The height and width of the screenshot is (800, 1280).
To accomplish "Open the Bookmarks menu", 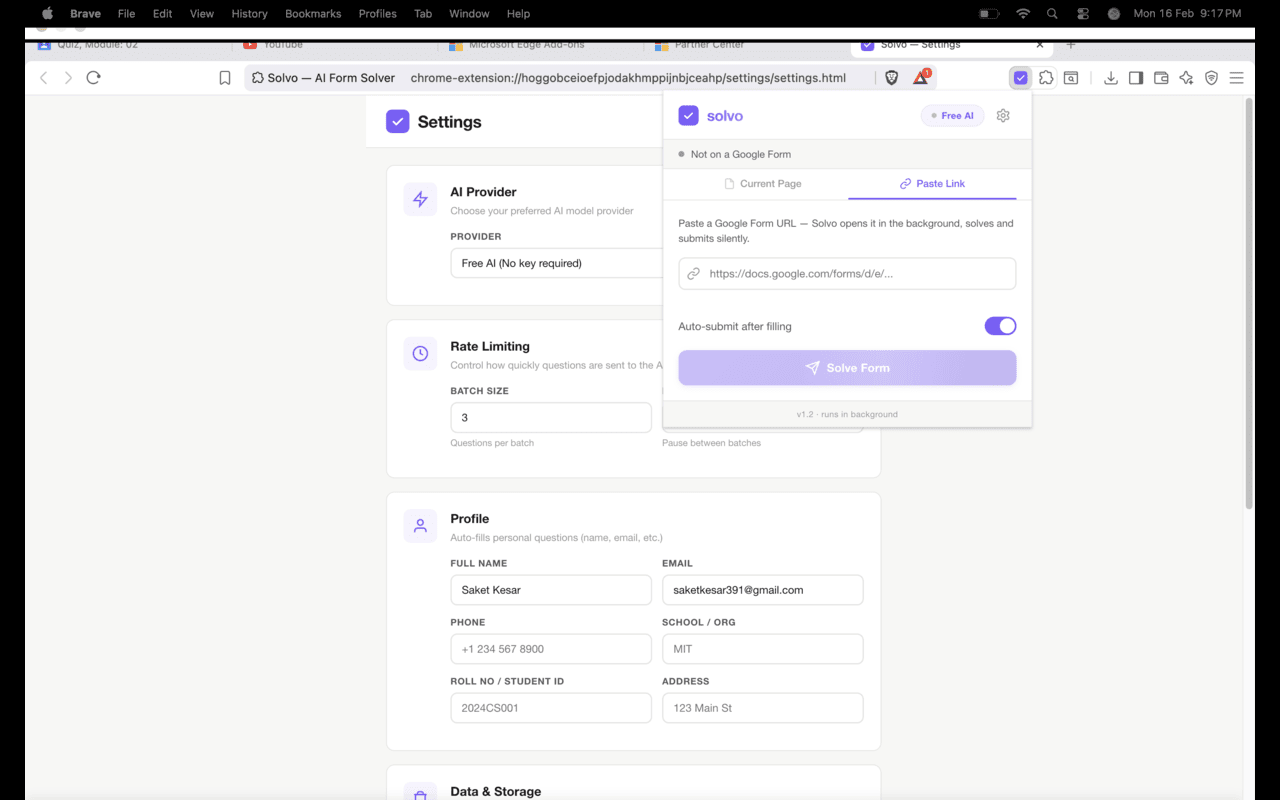I will click(x=313, y=14).
